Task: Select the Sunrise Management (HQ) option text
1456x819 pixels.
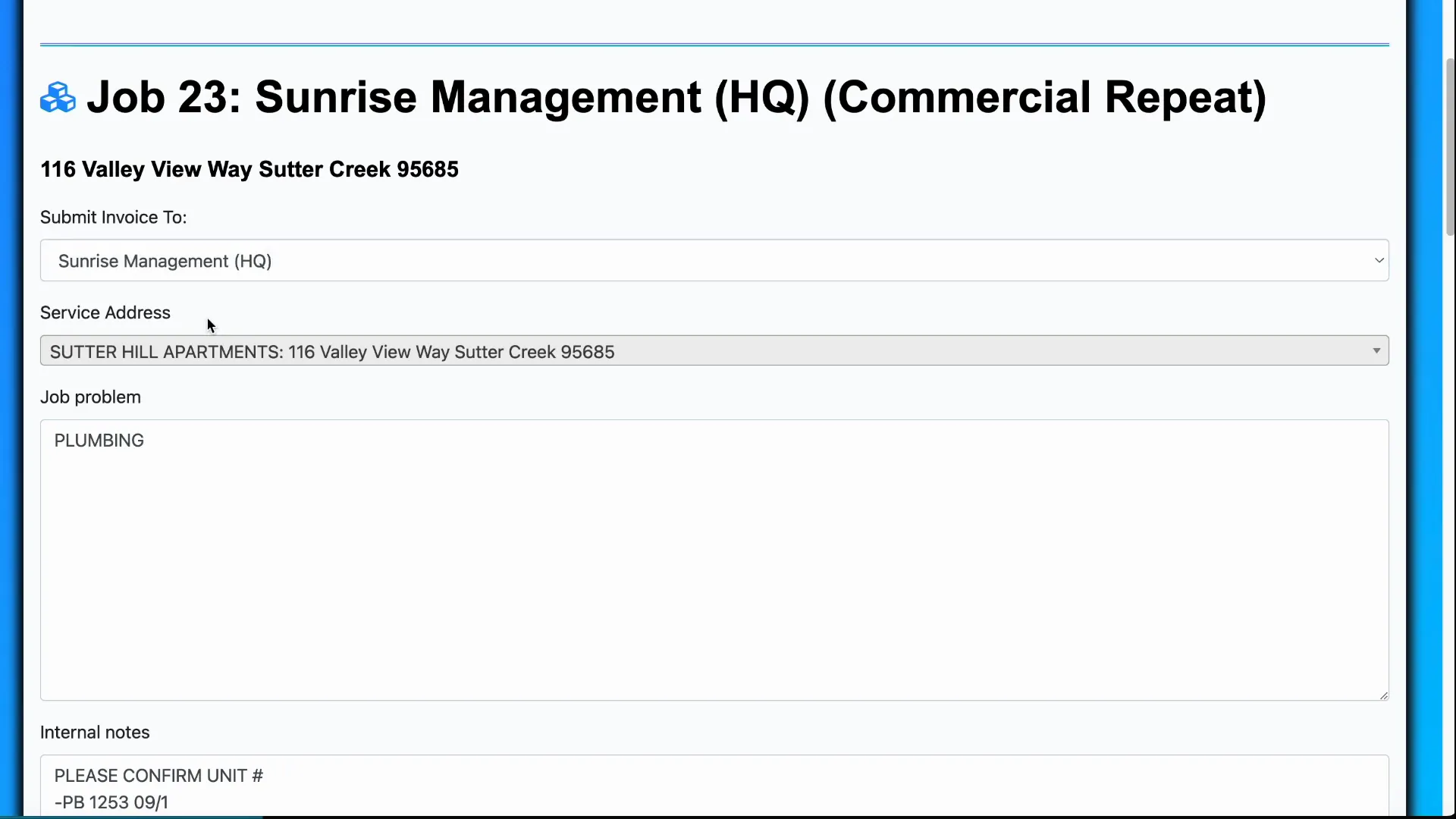Action: pyautogui.click(x=165, y=261)
